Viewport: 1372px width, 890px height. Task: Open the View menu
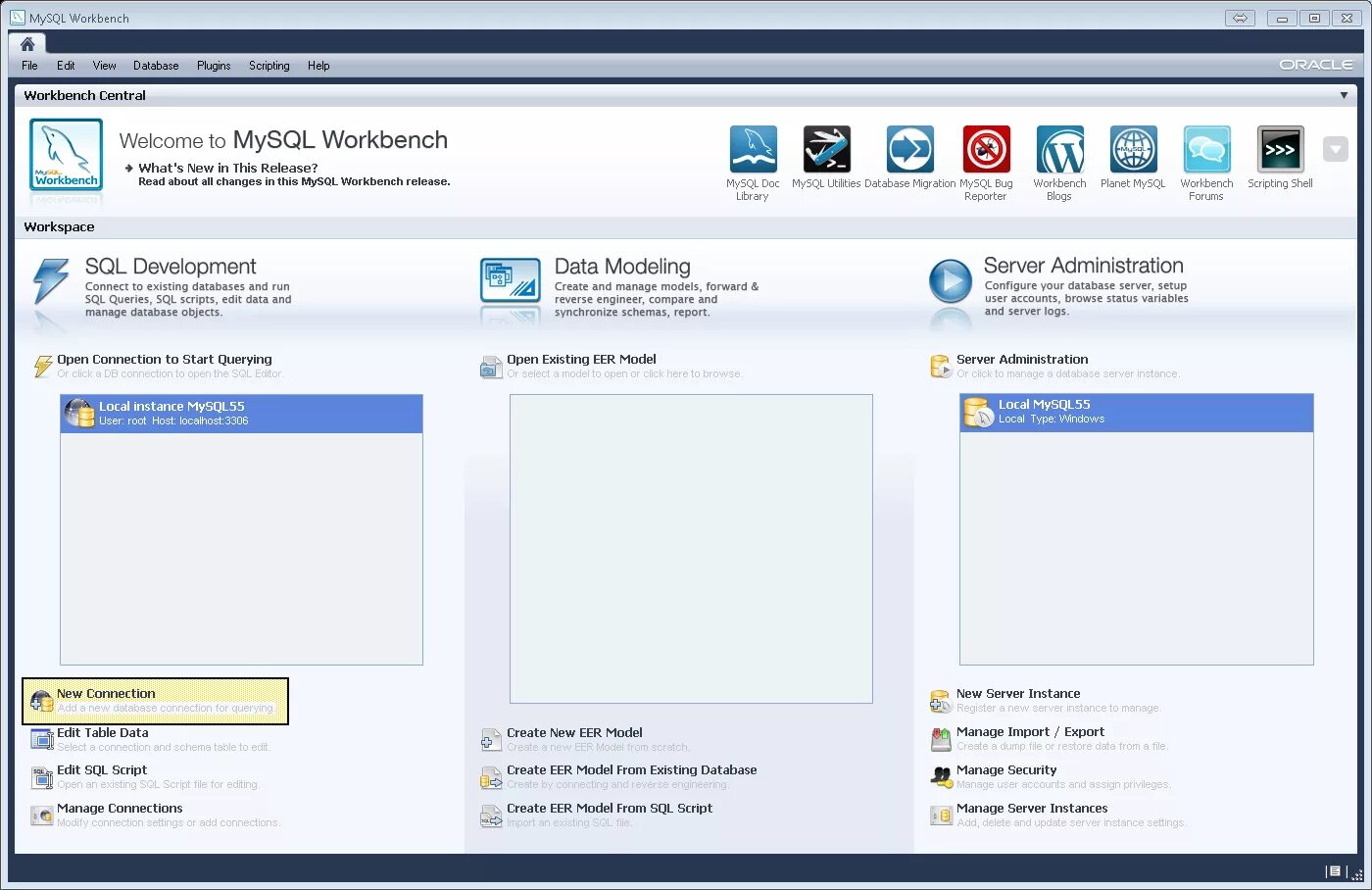coord(104,66)
